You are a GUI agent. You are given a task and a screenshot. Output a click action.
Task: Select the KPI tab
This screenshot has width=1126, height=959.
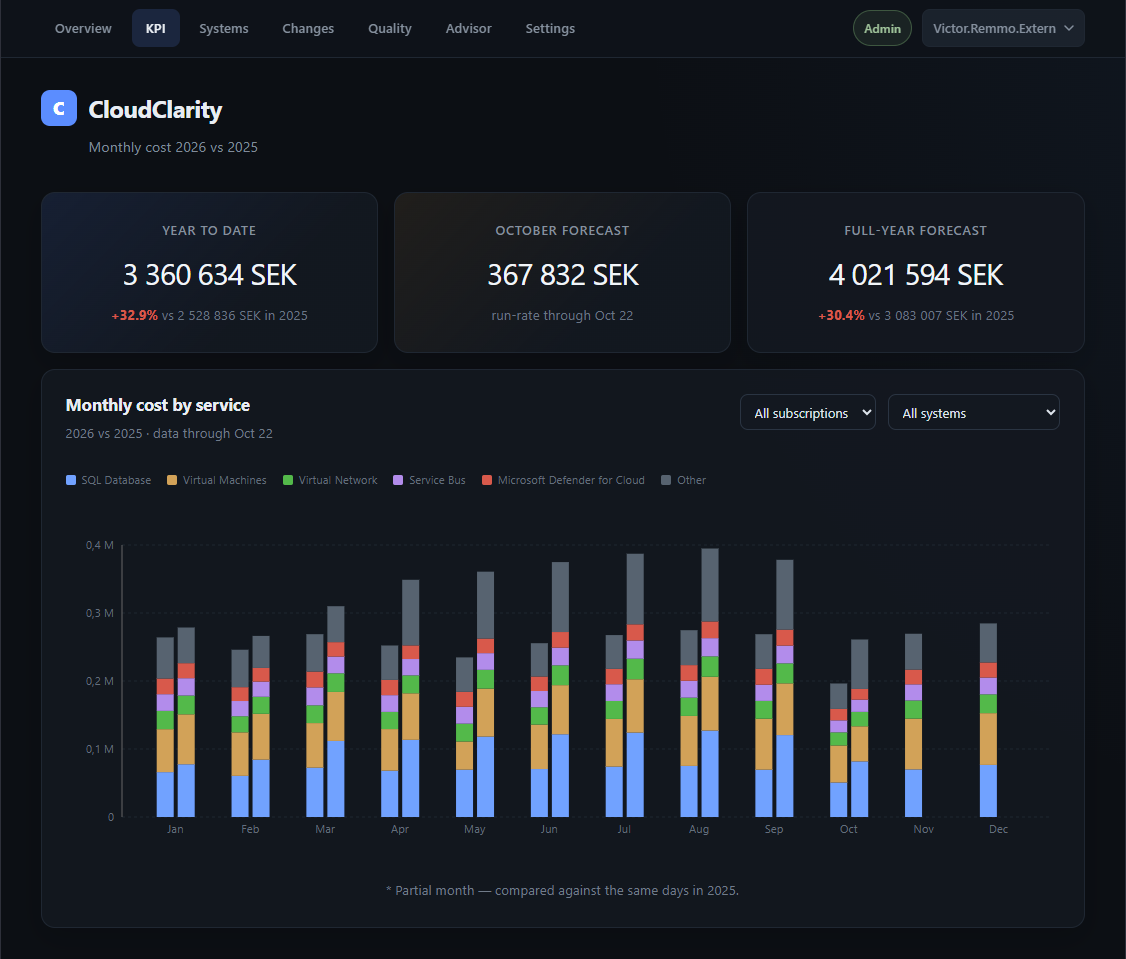156,29
